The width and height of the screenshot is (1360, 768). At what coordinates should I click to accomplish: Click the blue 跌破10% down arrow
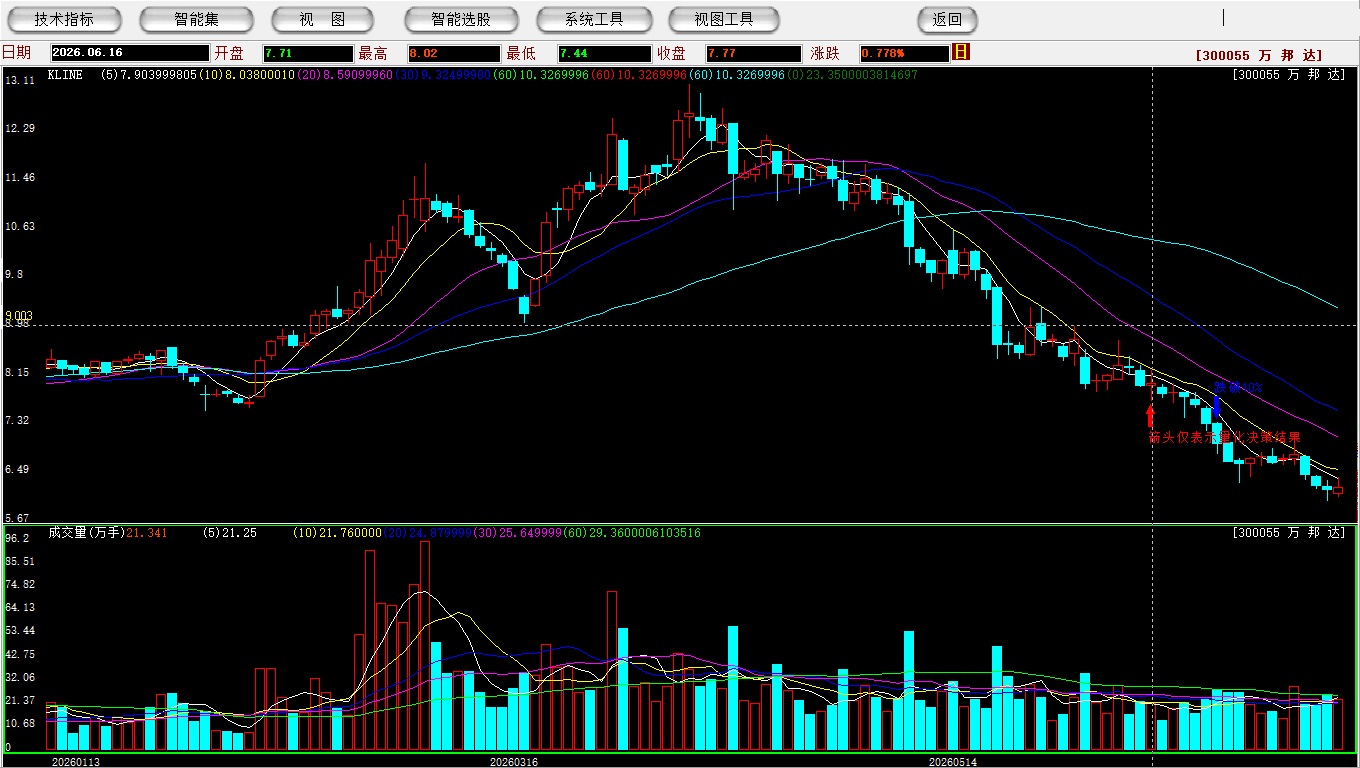pos(1216,406)
